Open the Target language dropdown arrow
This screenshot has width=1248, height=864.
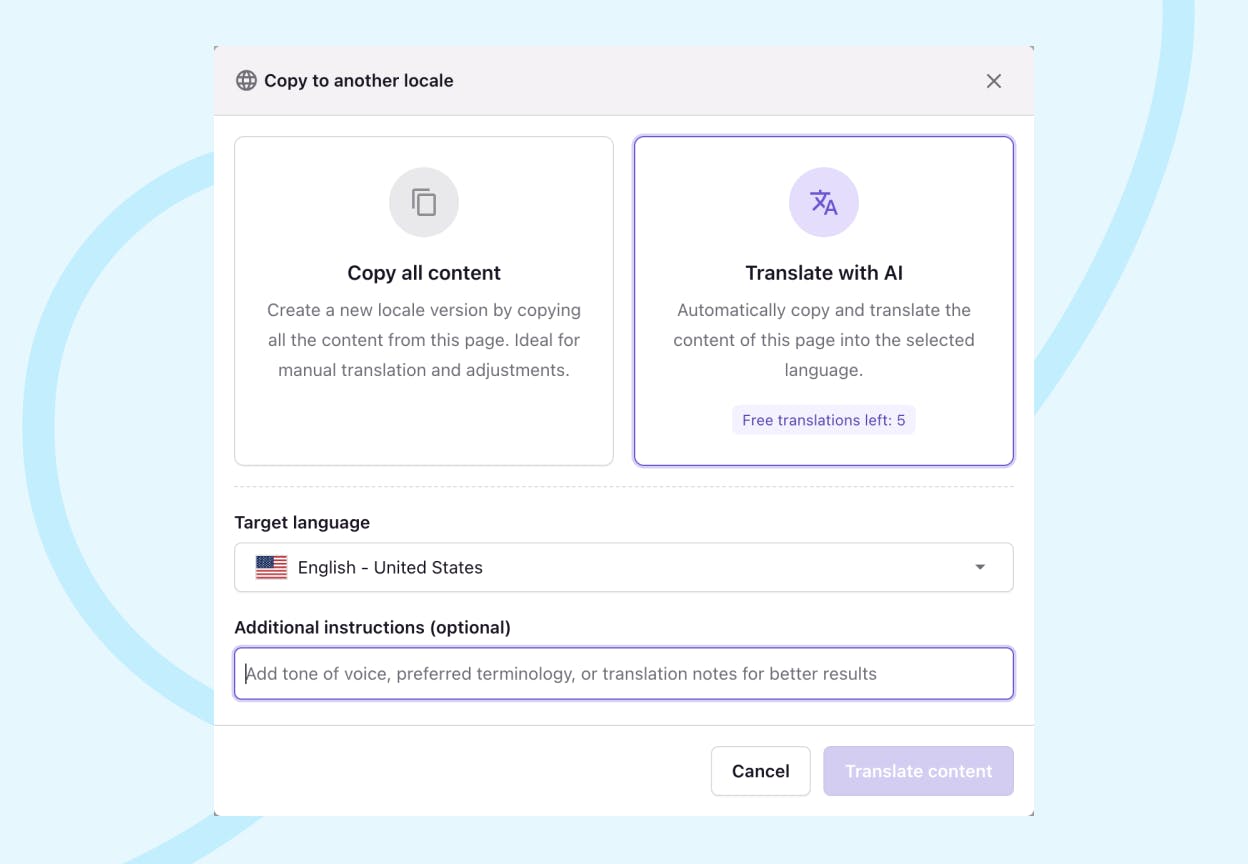click(x=980, y=567)
